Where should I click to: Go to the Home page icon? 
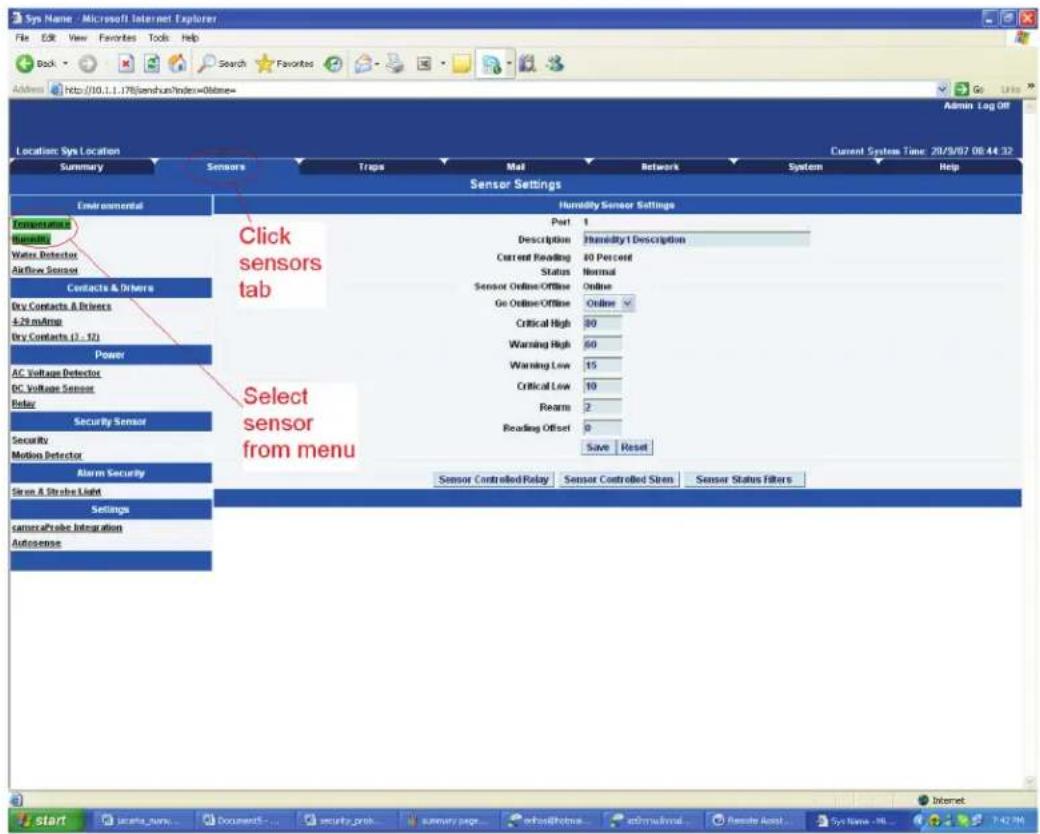coord(177,64)
